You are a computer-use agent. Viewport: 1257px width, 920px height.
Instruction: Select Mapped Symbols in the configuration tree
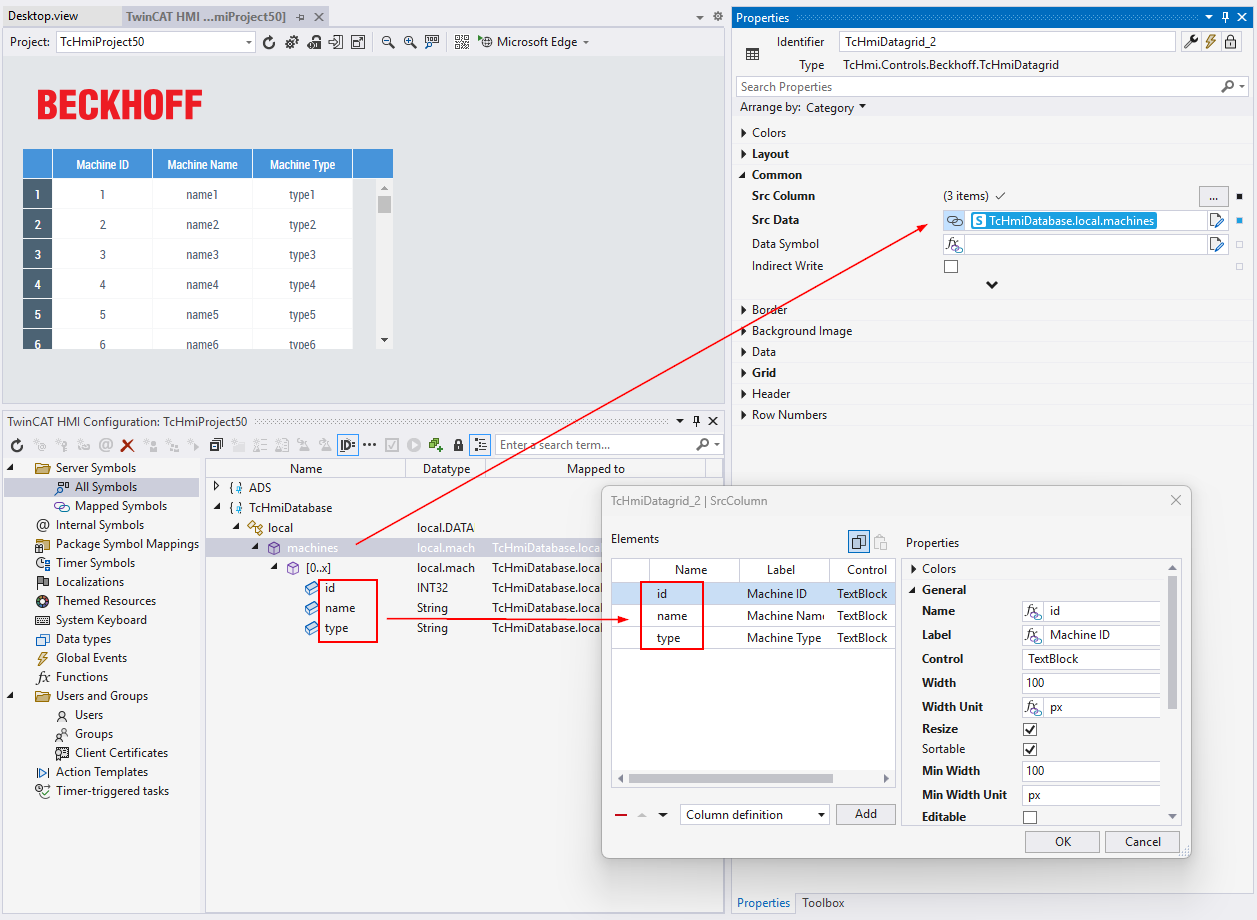120,506
